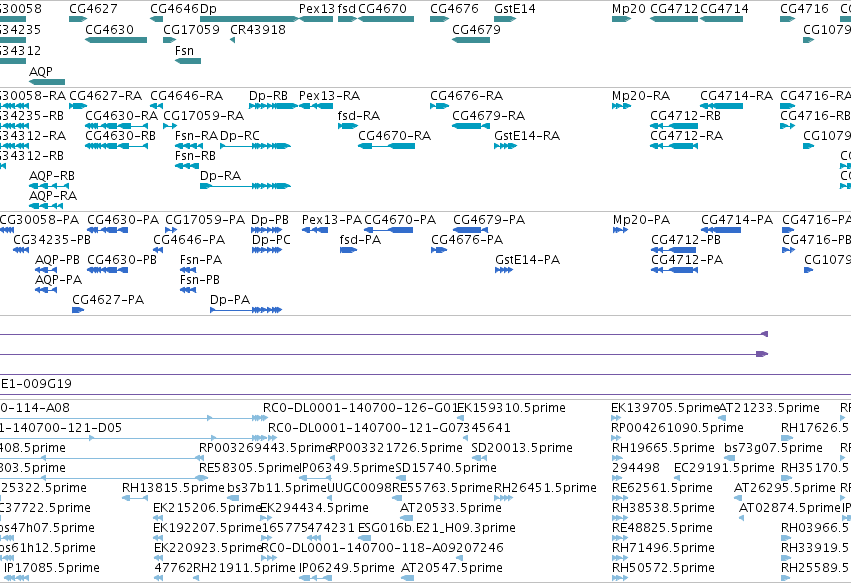851x583 pixels.
Task: Click the Fsn gene label
Action: tap(184, 50)
